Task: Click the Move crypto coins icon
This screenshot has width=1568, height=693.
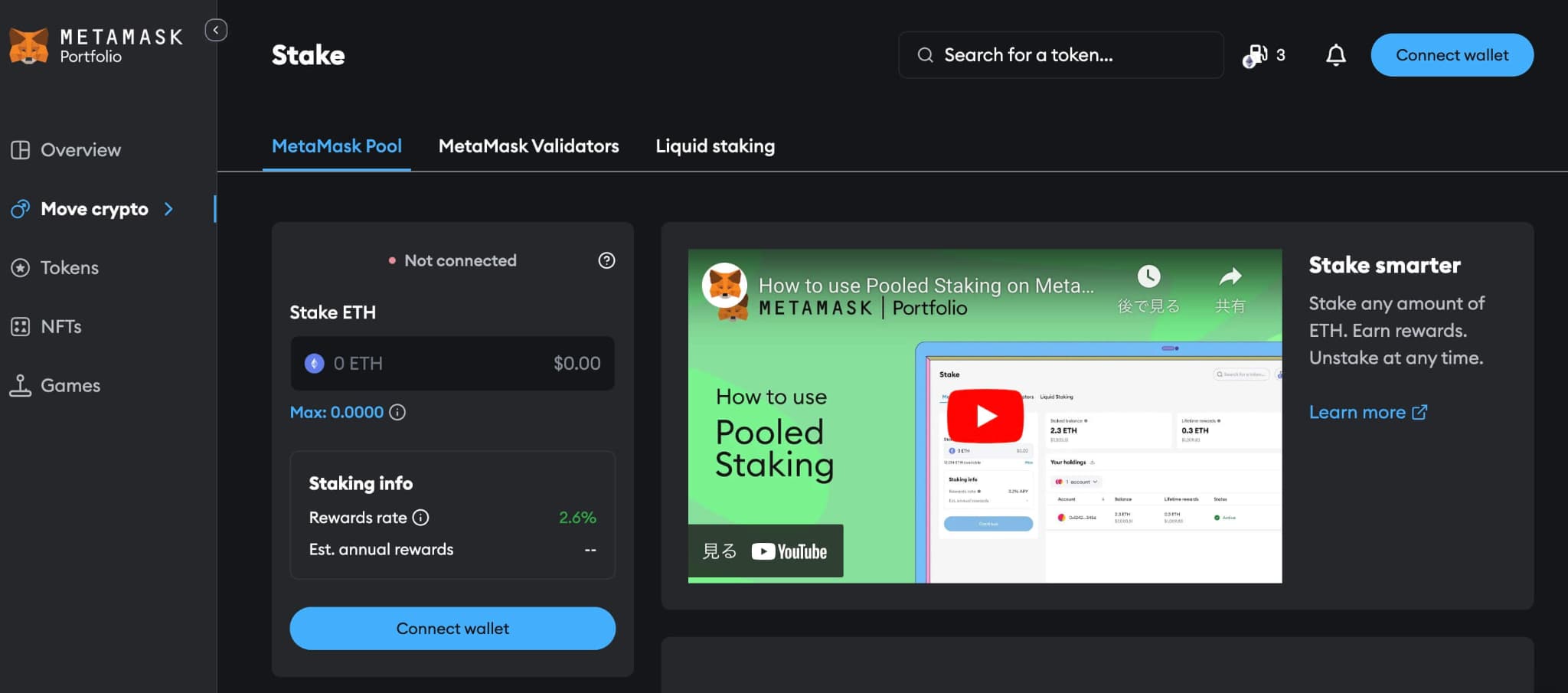Action: pos(21,209)
